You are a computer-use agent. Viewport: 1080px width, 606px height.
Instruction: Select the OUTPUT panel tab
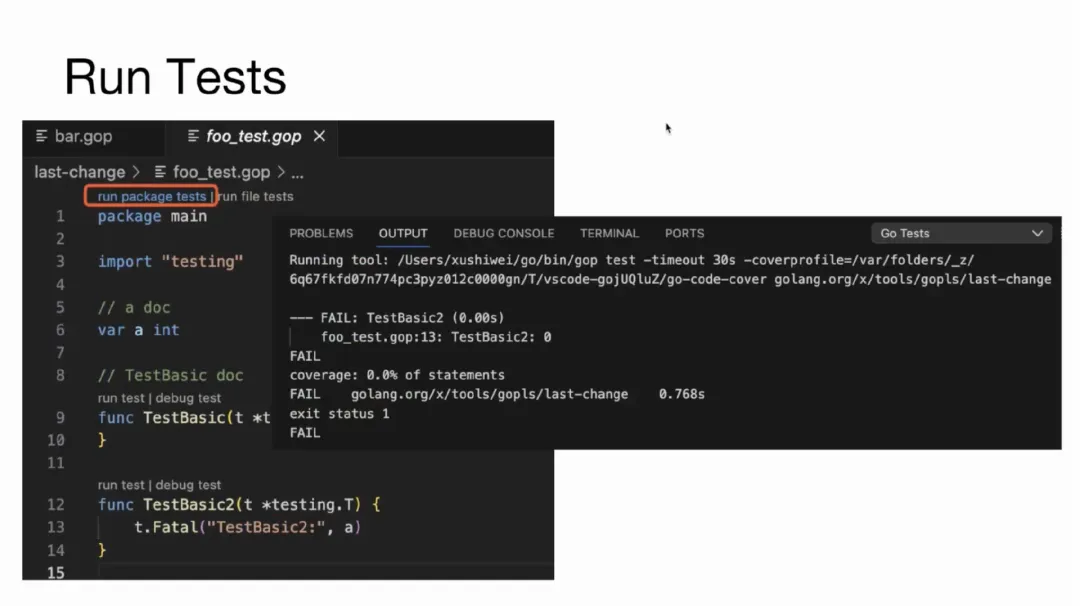[403, 233]
